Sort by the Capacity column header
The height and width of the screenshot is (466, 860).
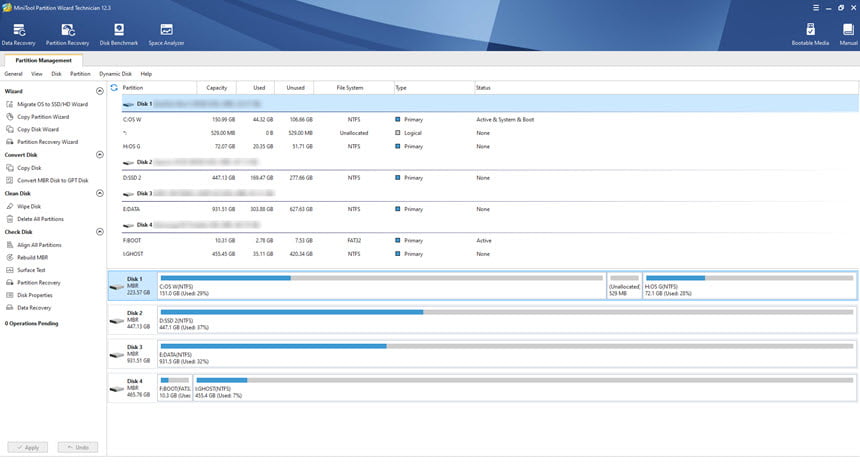click(217, 88)
